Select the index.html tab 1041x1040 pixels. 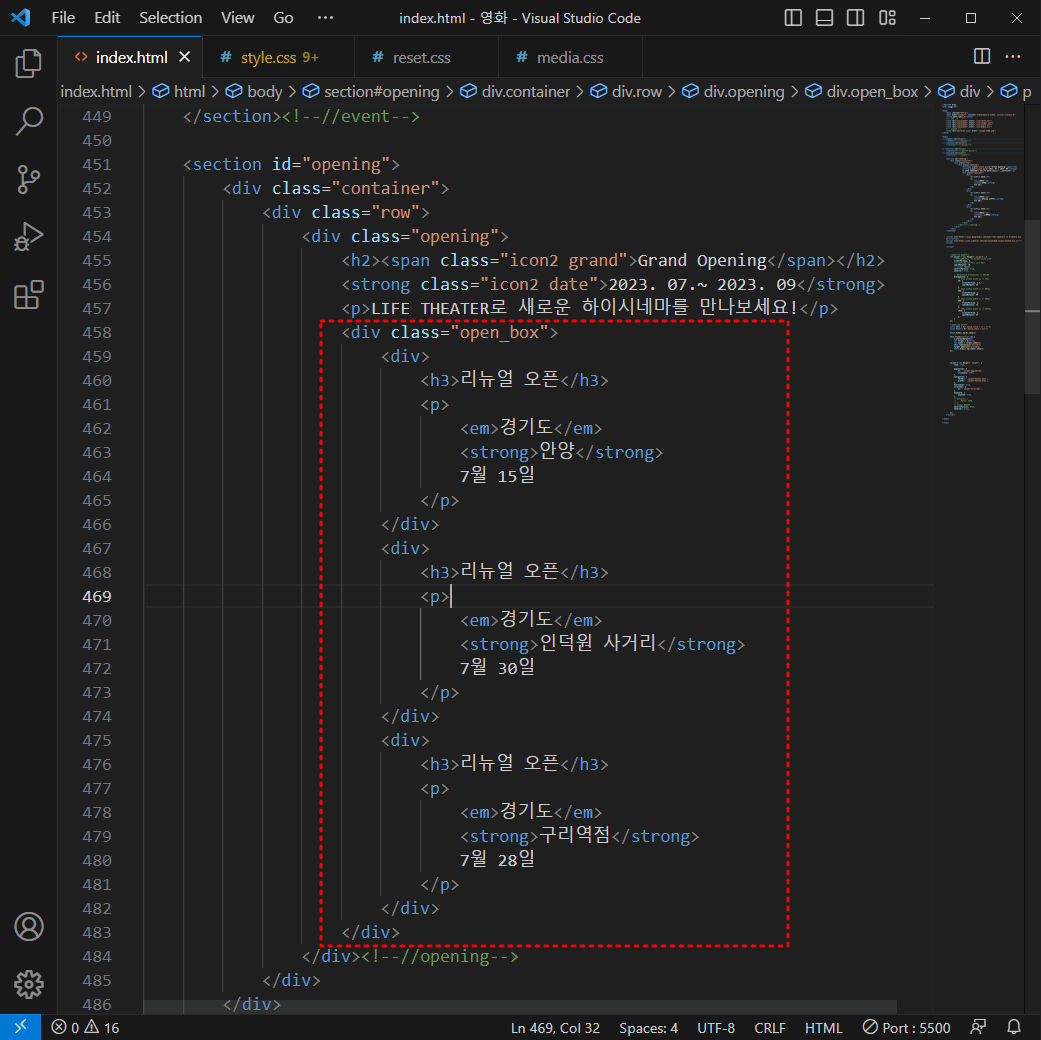[x=131, y=57]
